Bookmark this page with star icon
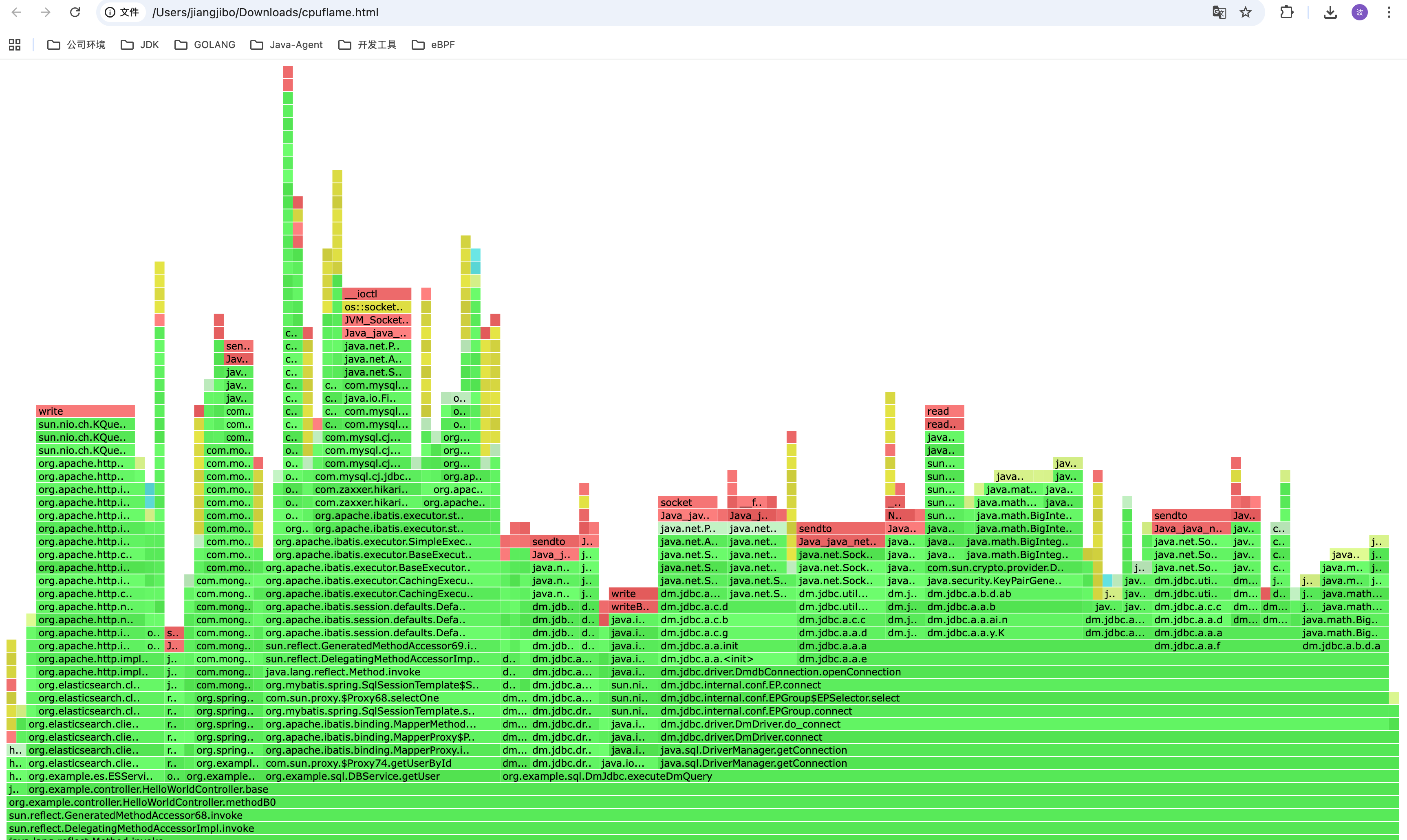The height and width of the screenshot is (840, 1407). point(1245,12)
